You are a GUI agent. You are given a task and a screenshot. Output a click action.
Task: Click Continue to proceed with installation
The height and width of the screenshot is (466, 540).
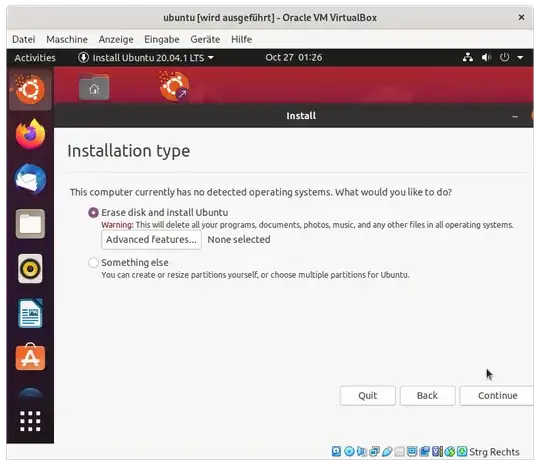tap(497, 395)
